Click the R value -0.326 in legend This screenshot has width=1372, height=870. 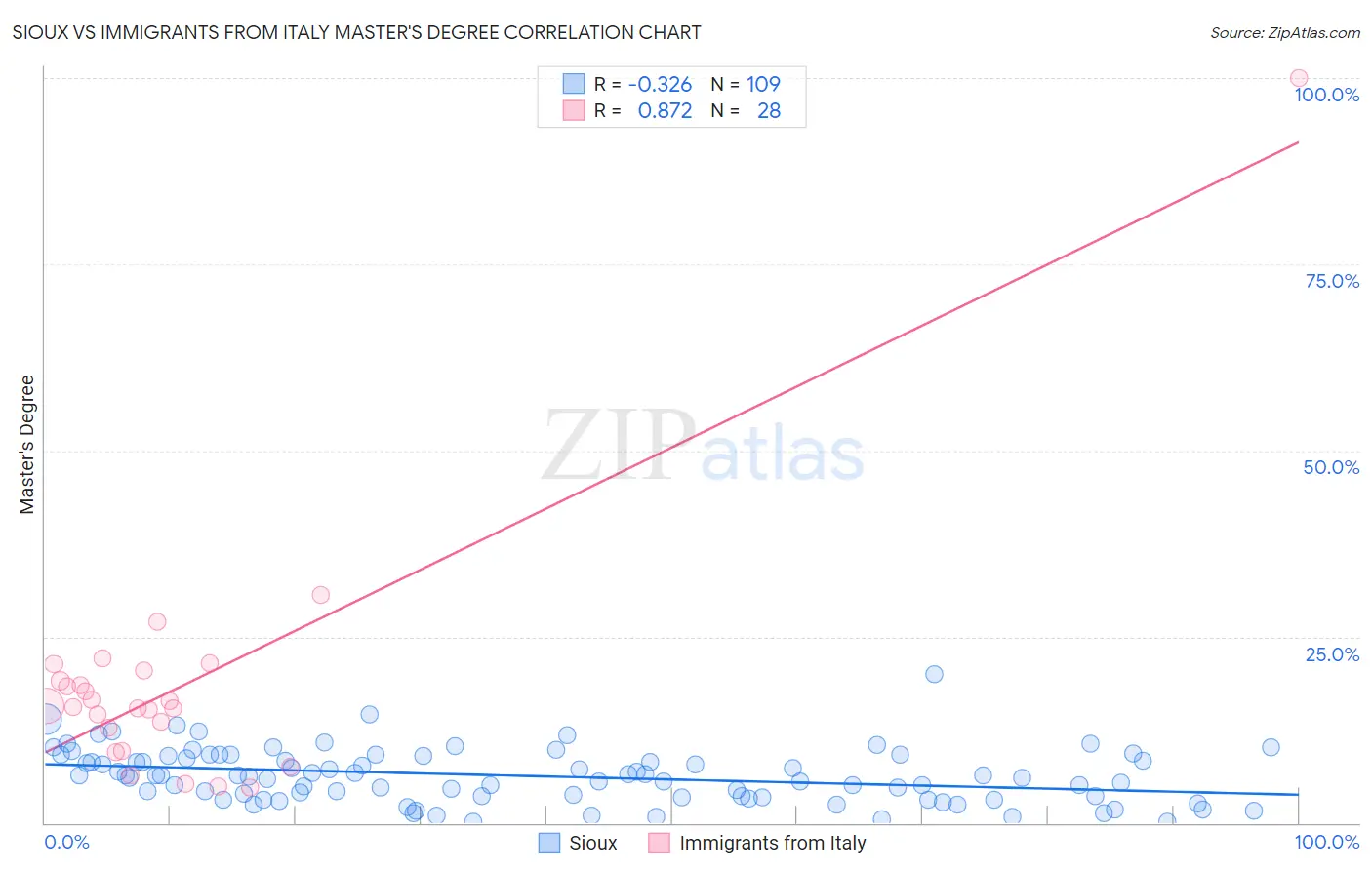point(660,84)
